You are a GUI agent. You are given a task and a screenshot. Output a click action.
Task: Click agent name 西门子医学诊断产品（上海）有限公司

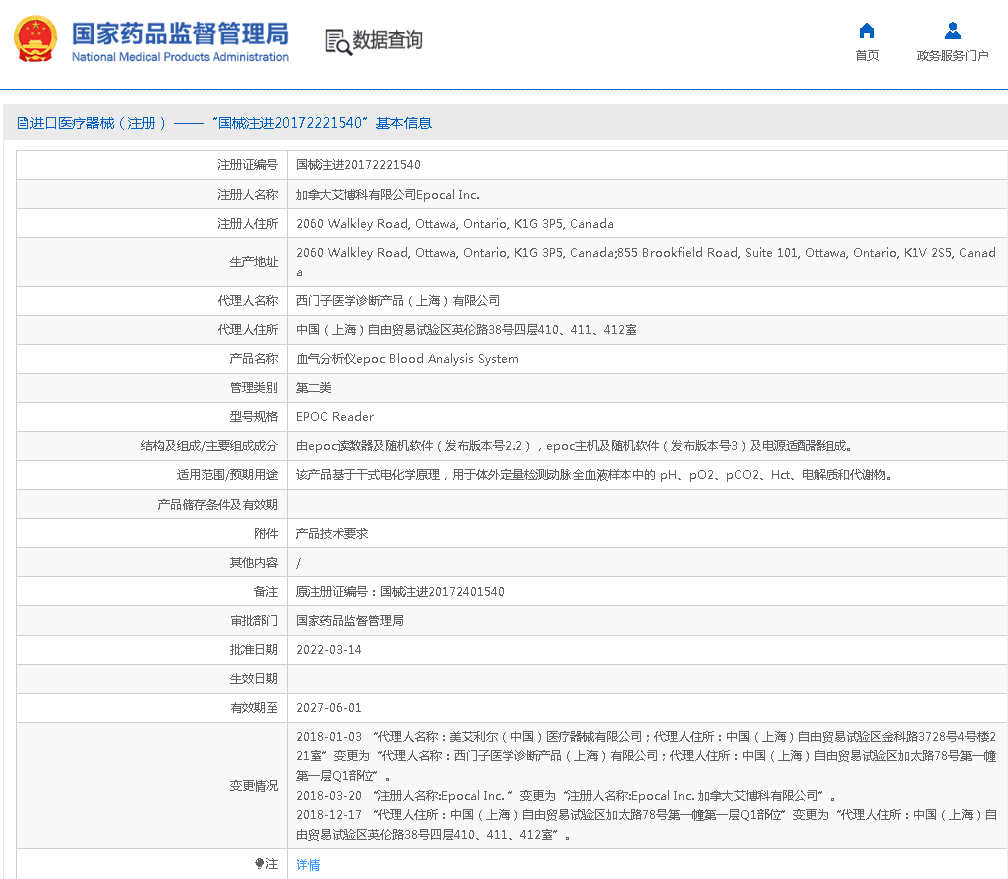398,301
